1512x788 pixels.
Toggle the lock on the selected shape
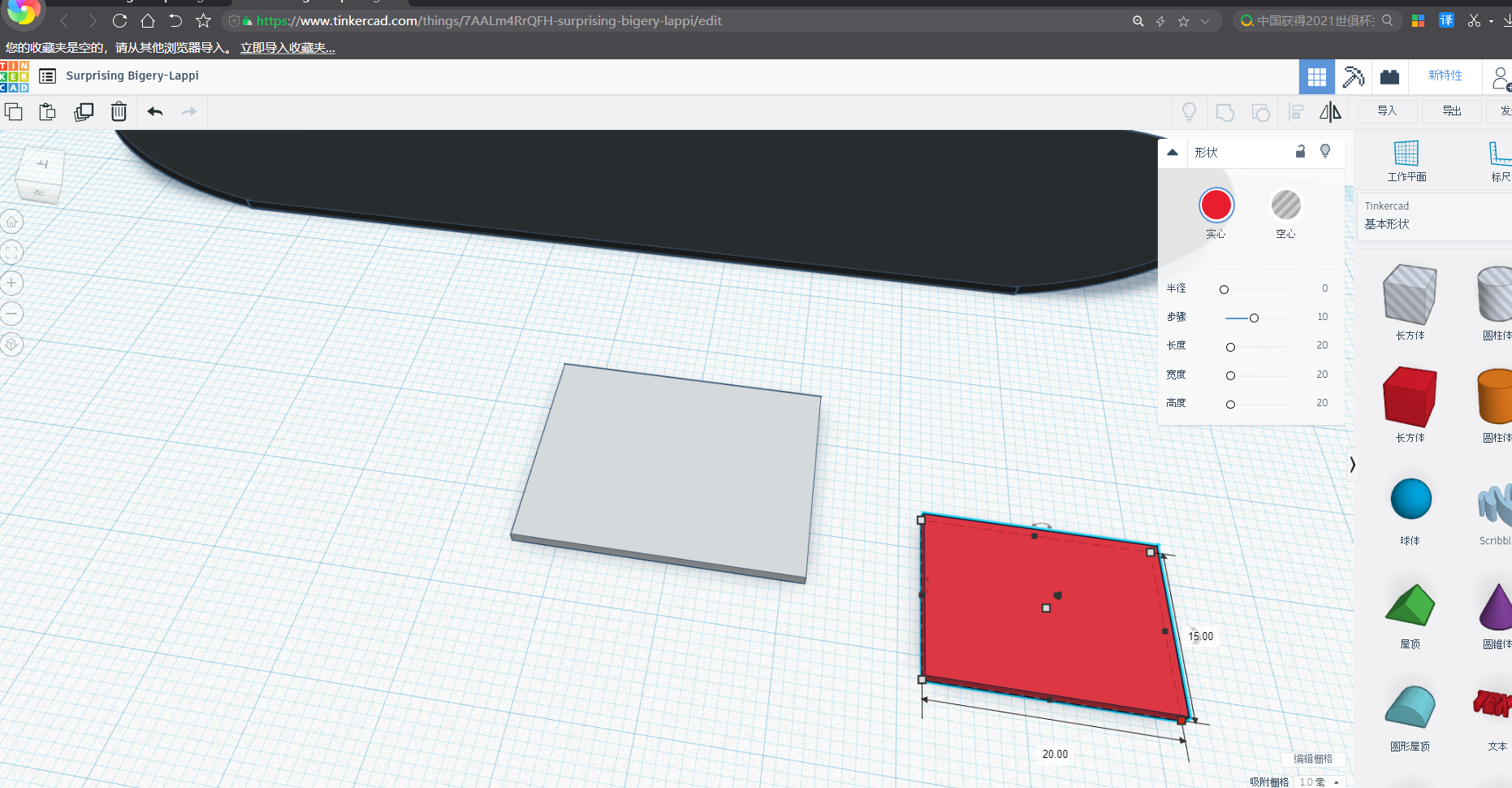(1300, 151)
